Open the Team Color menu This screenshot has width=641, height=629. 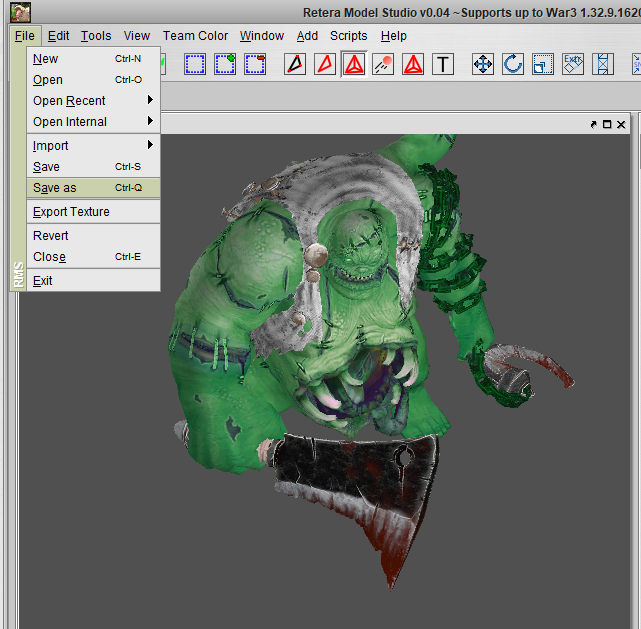[196, 36]
